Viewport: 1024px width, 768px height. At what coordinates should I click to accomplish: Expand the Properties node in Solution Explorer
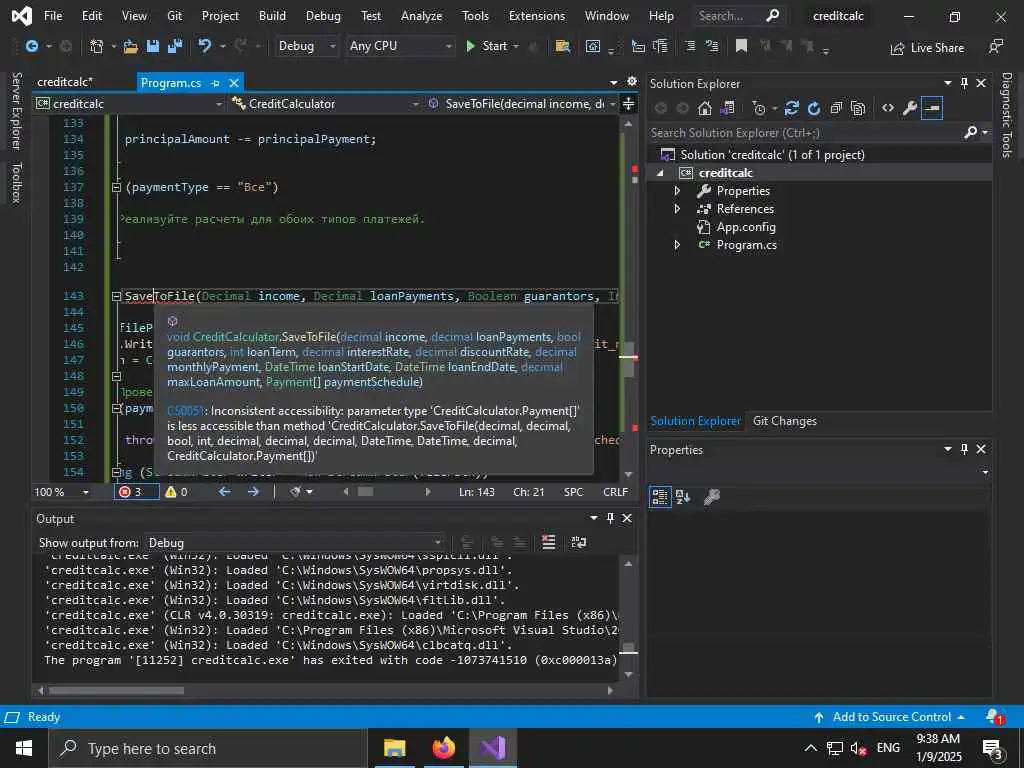point(677,191)
